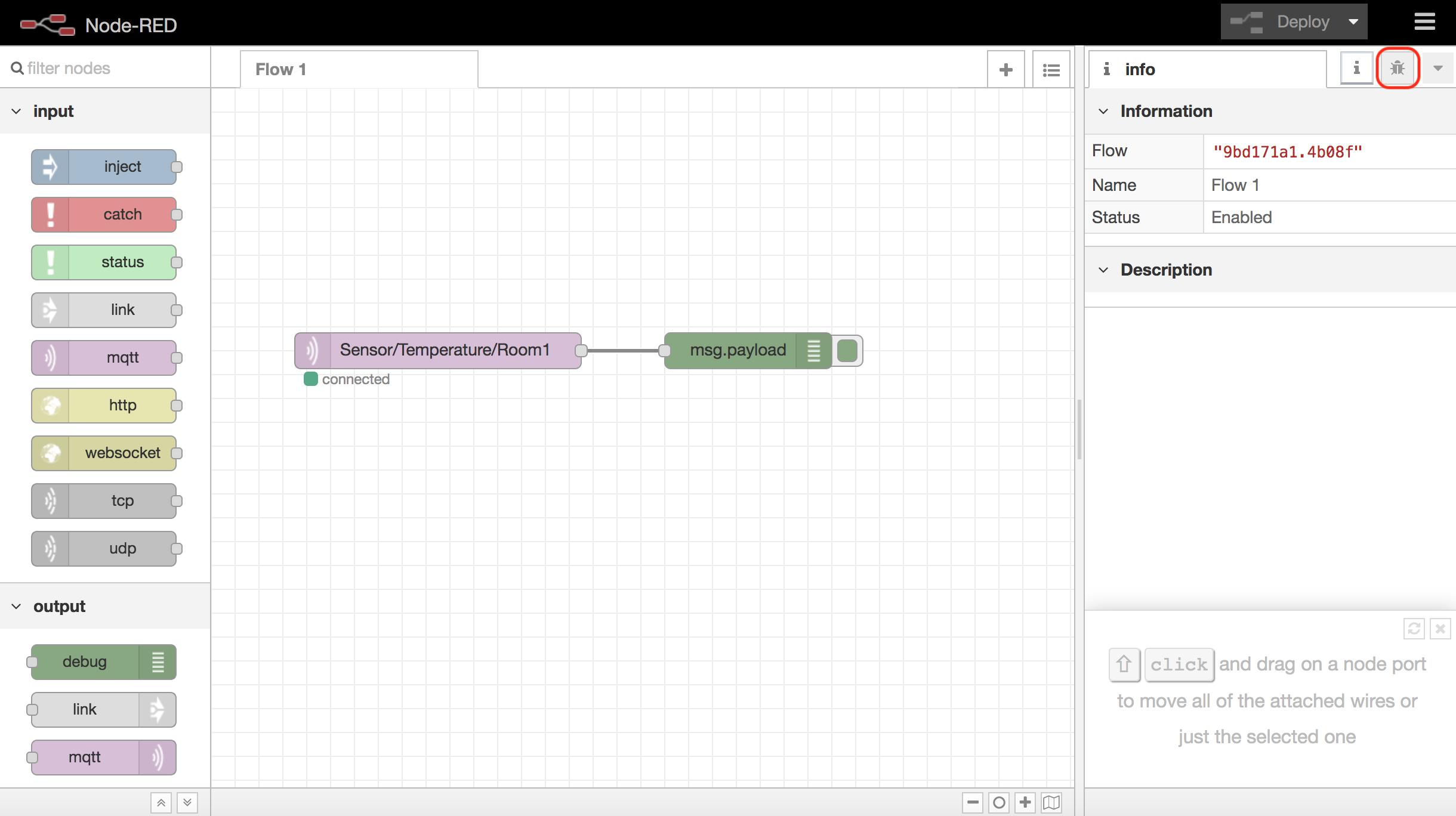
Task: Click the Deploy button
Action: pos(1281,22)
